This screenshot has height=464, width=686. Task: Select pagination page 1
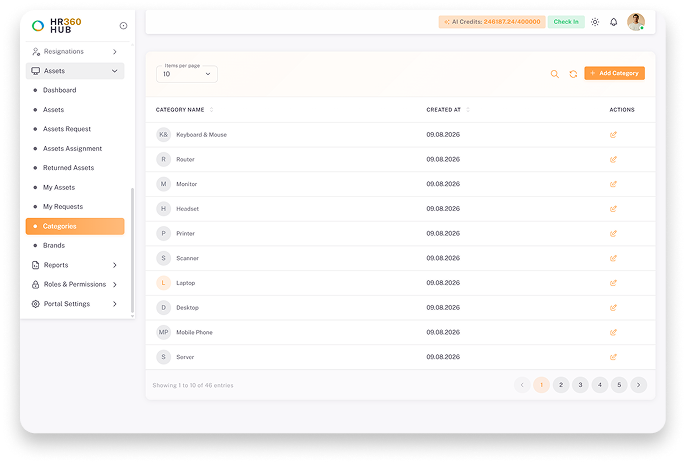point(541,385)
